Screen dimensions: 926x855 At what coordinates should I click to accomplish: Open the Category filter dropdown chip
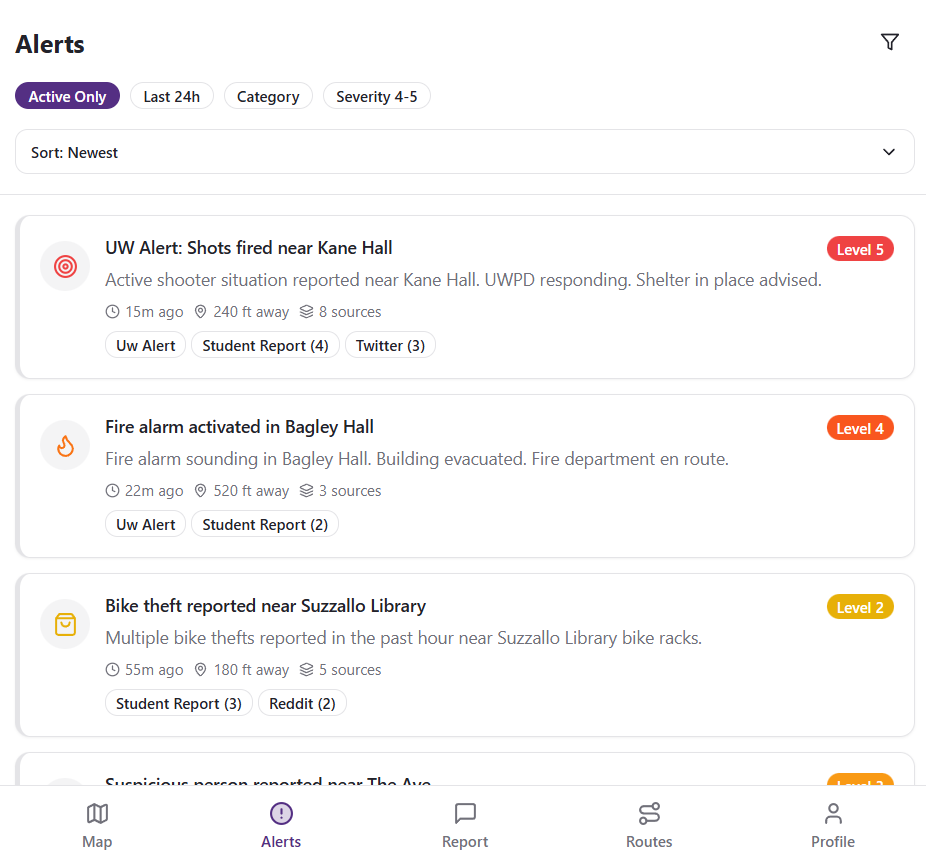click(268, 96)
